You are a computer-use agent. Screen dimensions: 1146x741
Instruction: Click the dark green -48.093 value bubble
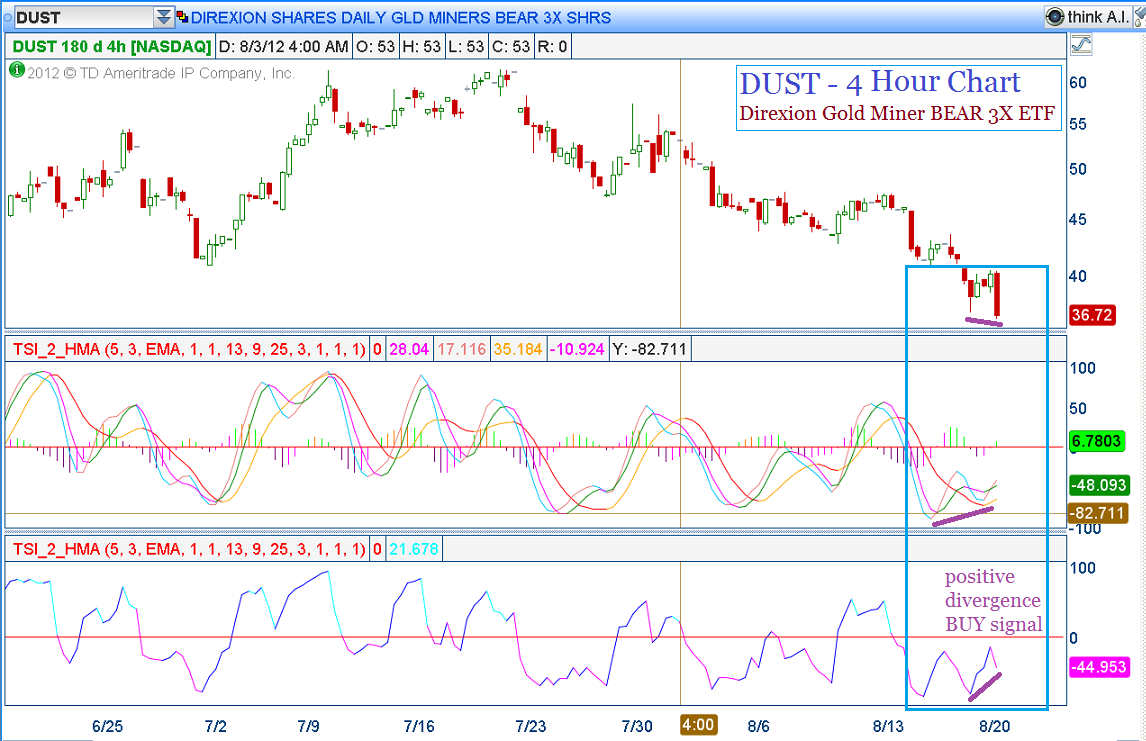coord(1099,484)
